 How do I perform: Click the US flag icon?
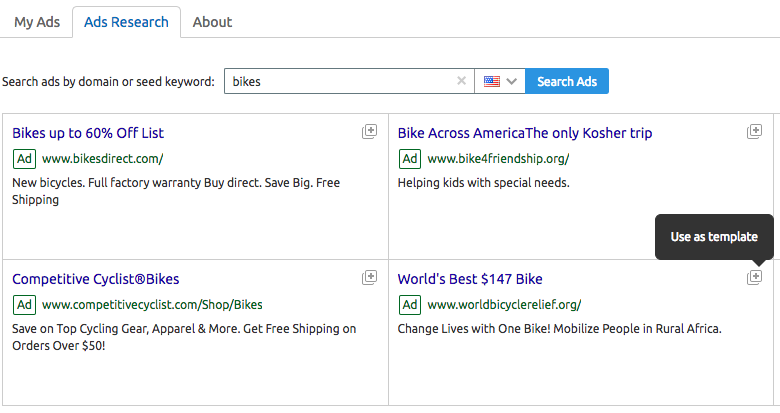(x=491, y=81)
